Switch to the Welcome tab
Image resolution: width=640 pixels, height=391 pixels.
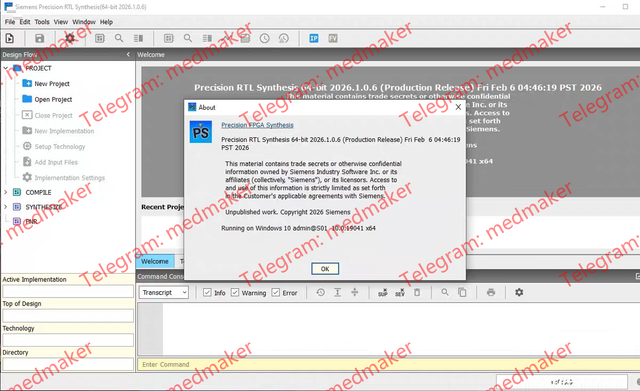click(x=155, y=261)
